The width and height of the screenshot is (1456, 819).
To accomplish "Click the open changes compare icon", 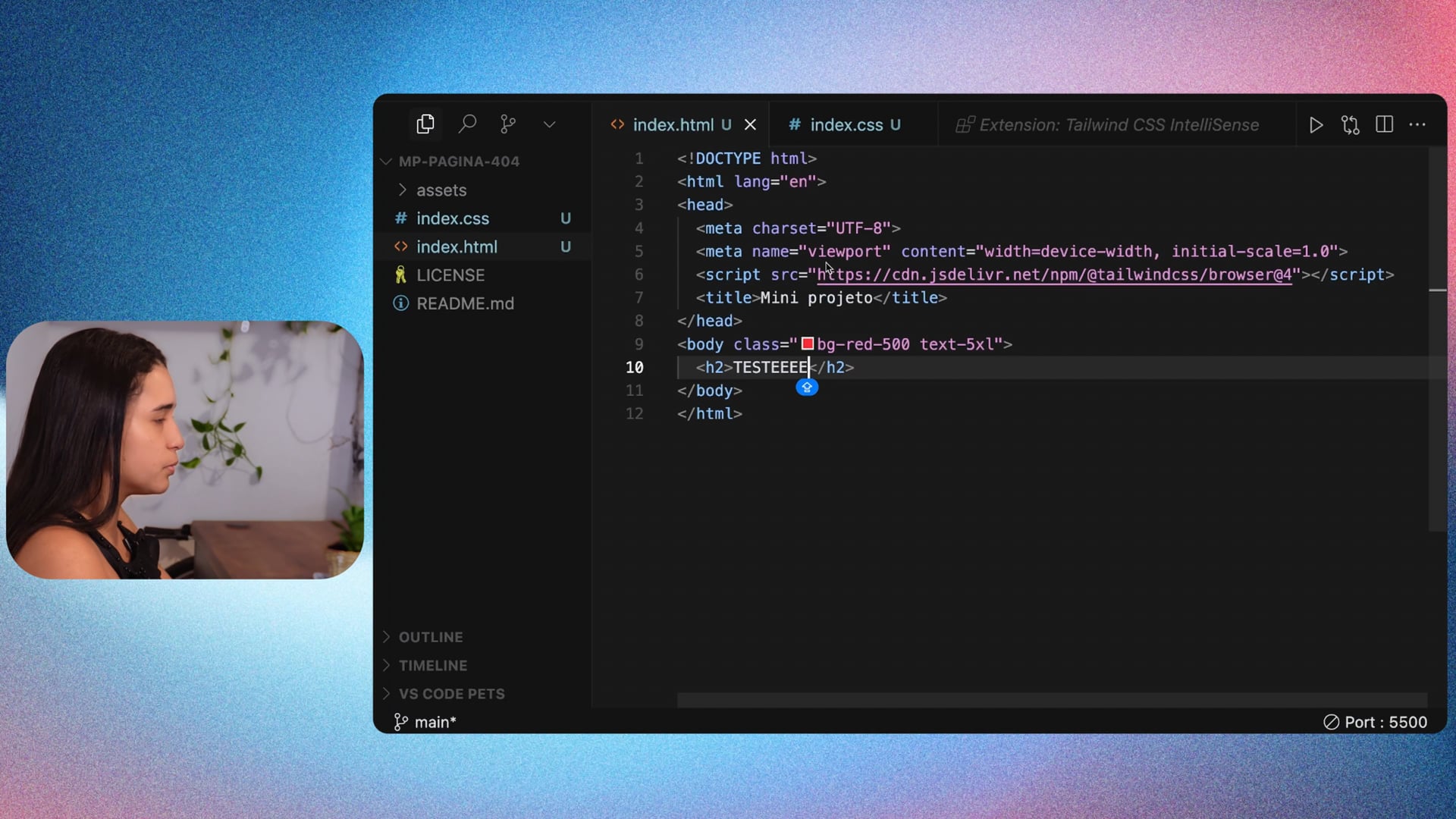I will point(1350,125).
